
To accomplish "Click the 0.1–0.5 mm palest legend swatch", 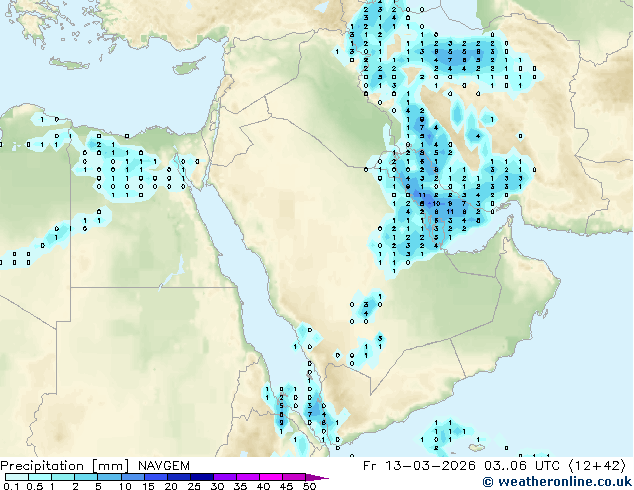I will tap(17, 477).
